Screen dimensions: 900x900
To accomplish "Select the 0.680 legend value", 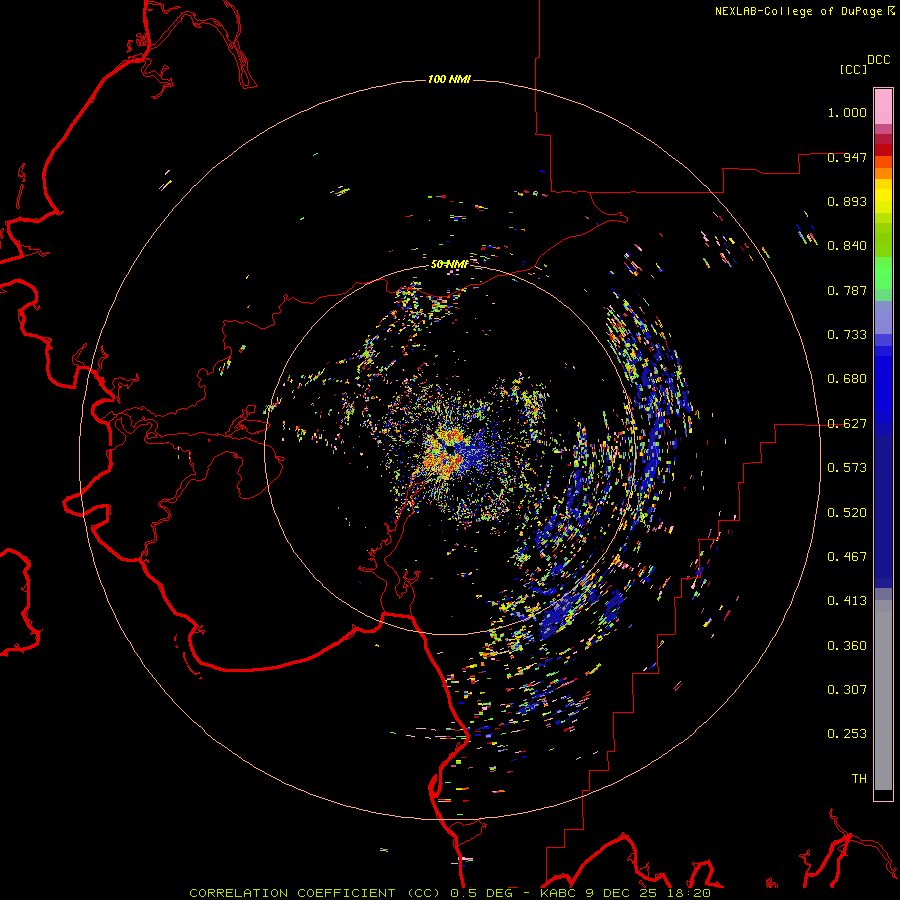I will pyautogui.click(x=847, y=379).
